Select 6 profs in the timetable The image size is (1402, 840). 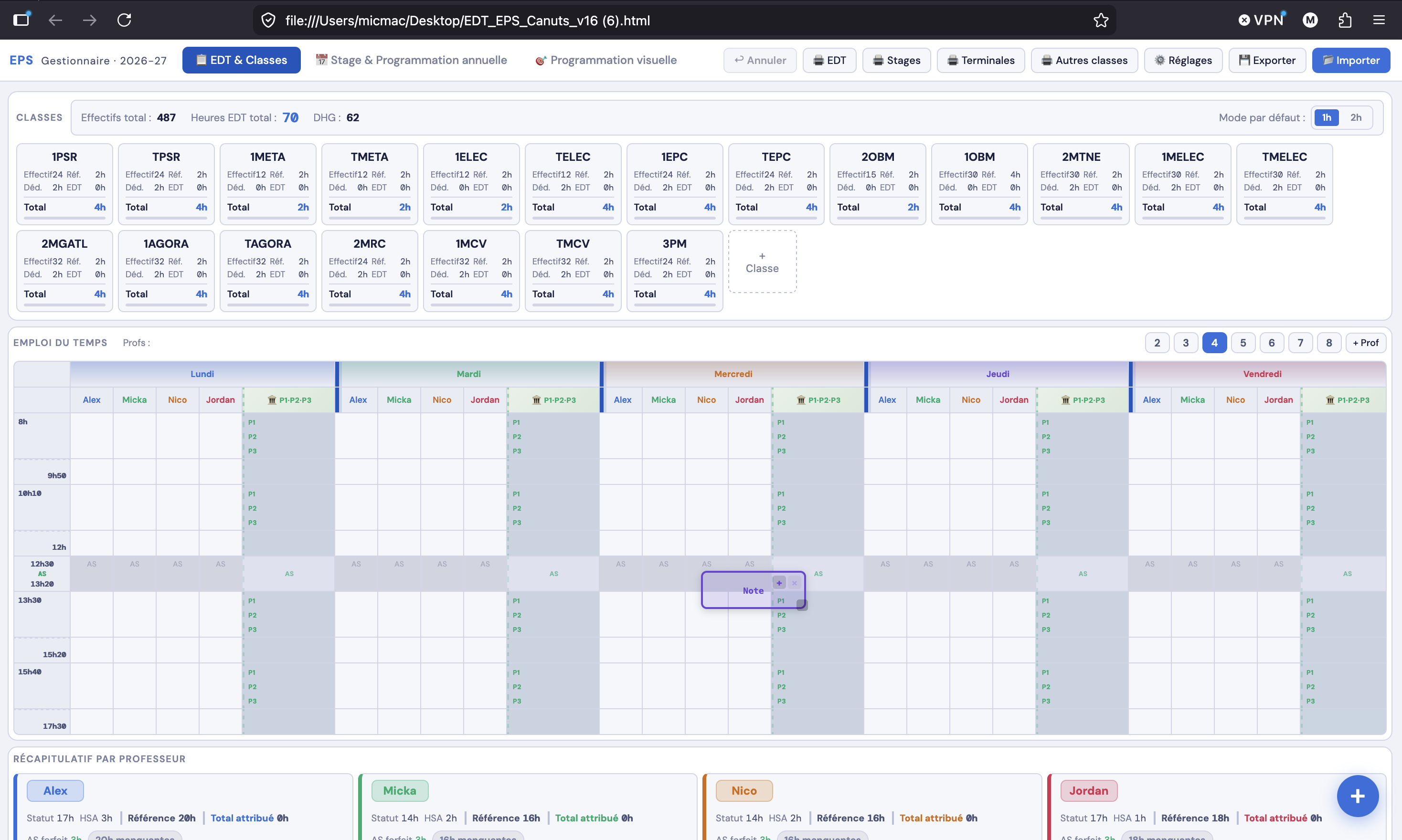click(x=1272, y=343)
